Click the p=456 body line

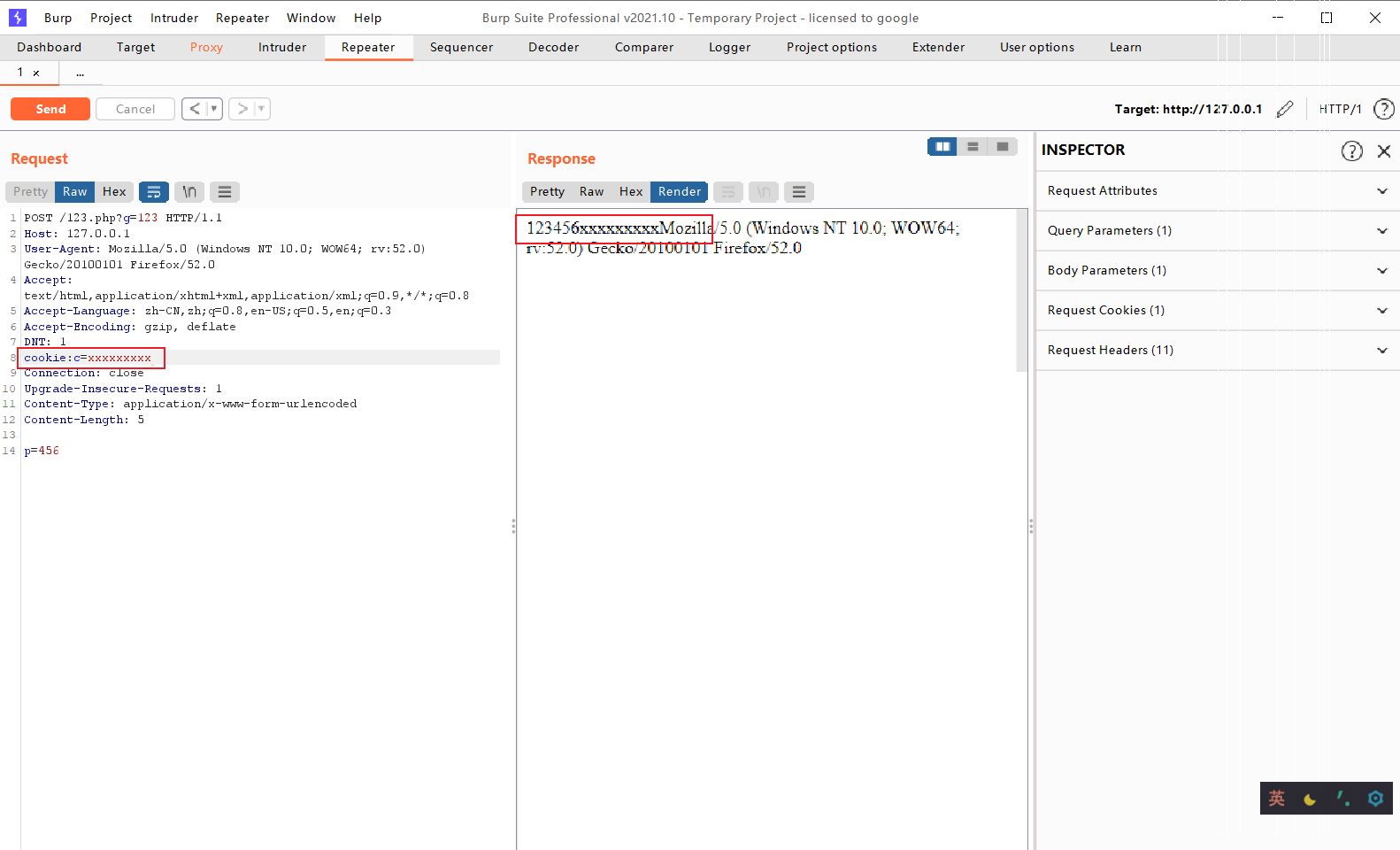42,451
